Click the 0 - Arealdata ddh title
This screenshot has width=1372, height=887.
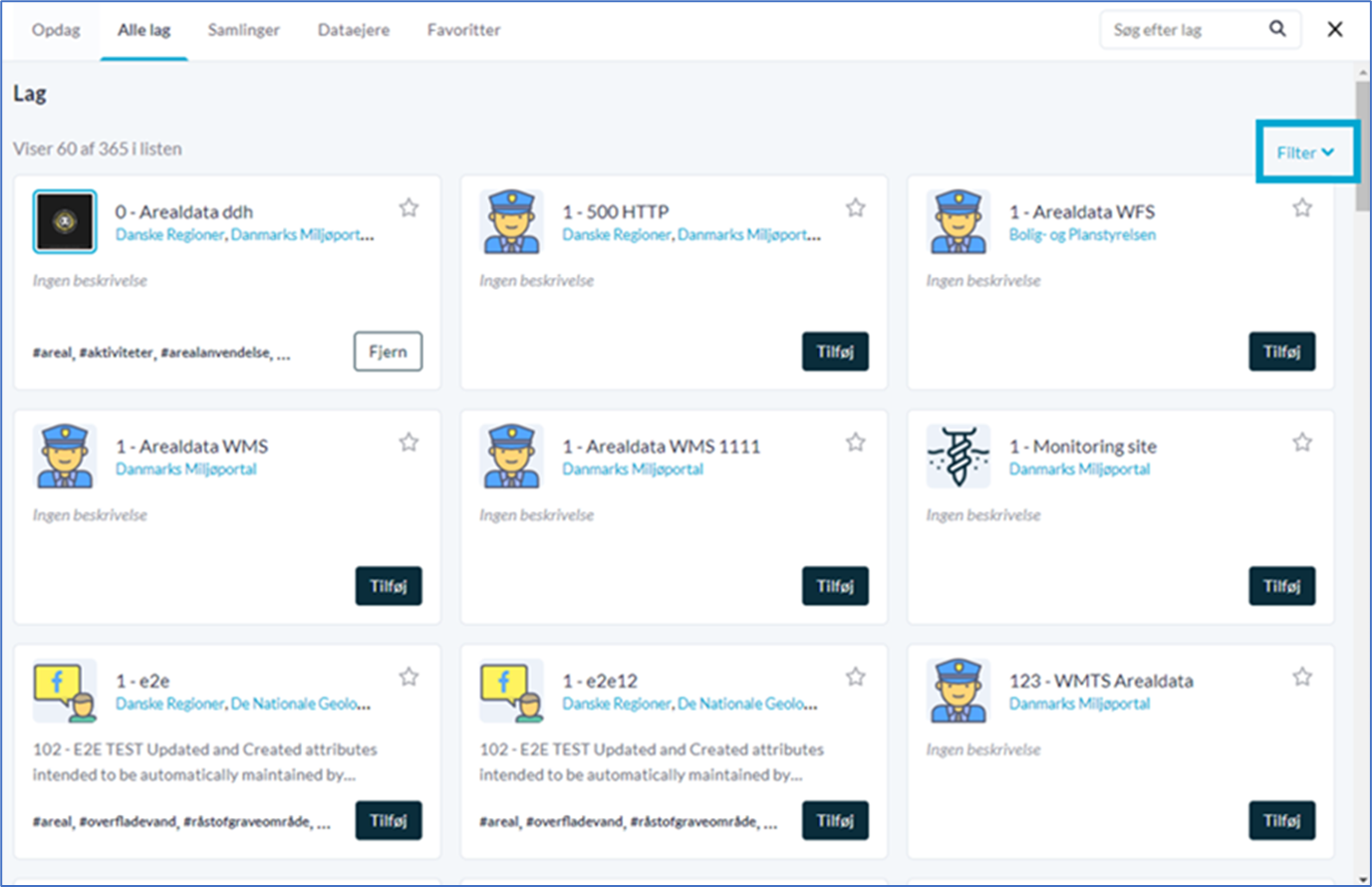184,212
